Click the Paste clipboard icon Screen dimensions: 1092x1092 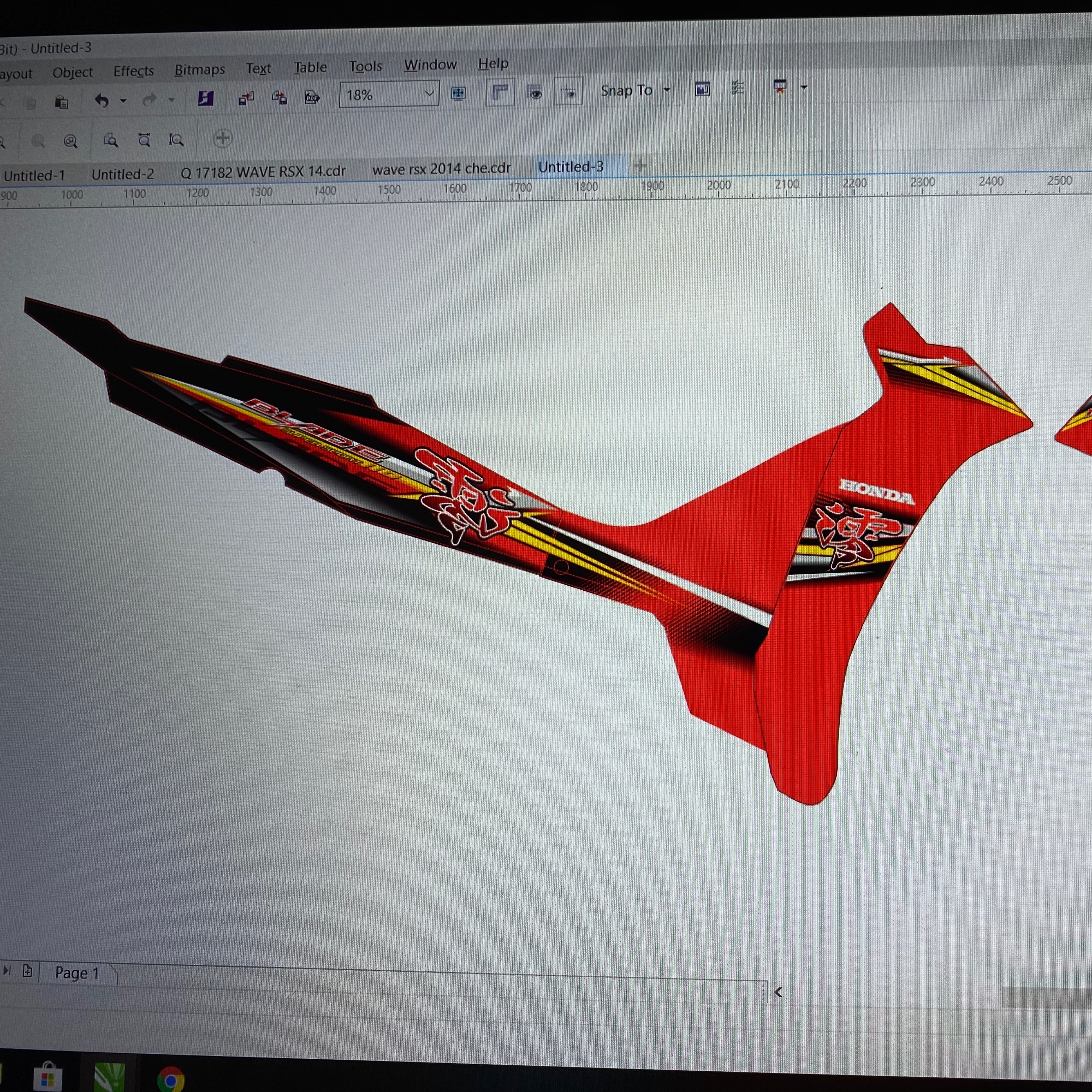click(x=61, y=102)
